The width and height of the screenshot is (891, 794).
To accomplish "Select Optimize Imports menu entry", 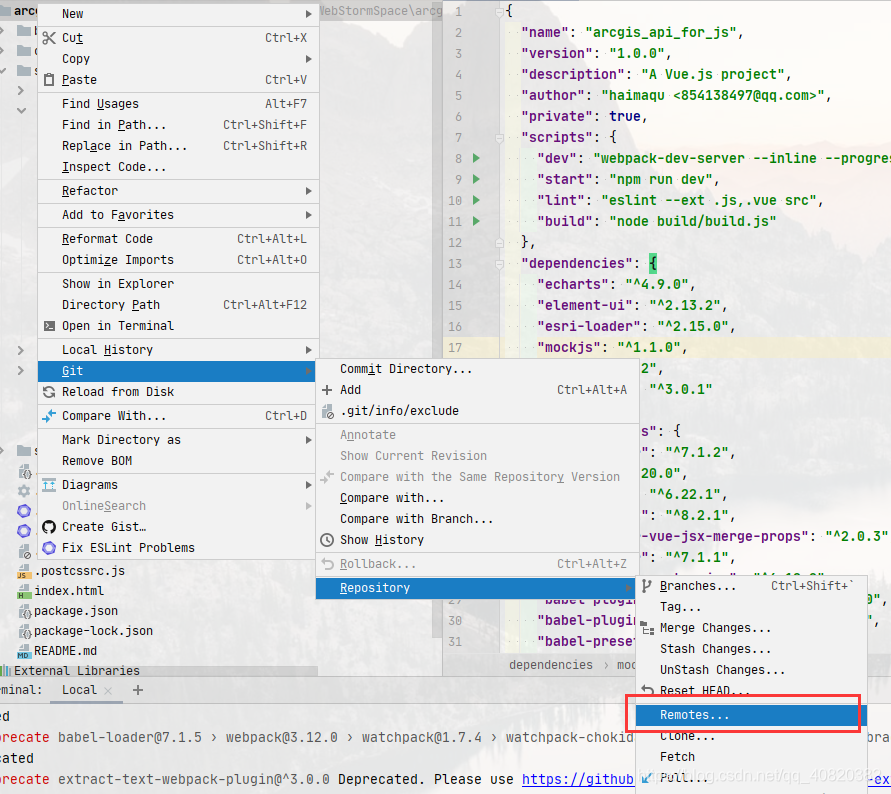I will pos(178,260).
